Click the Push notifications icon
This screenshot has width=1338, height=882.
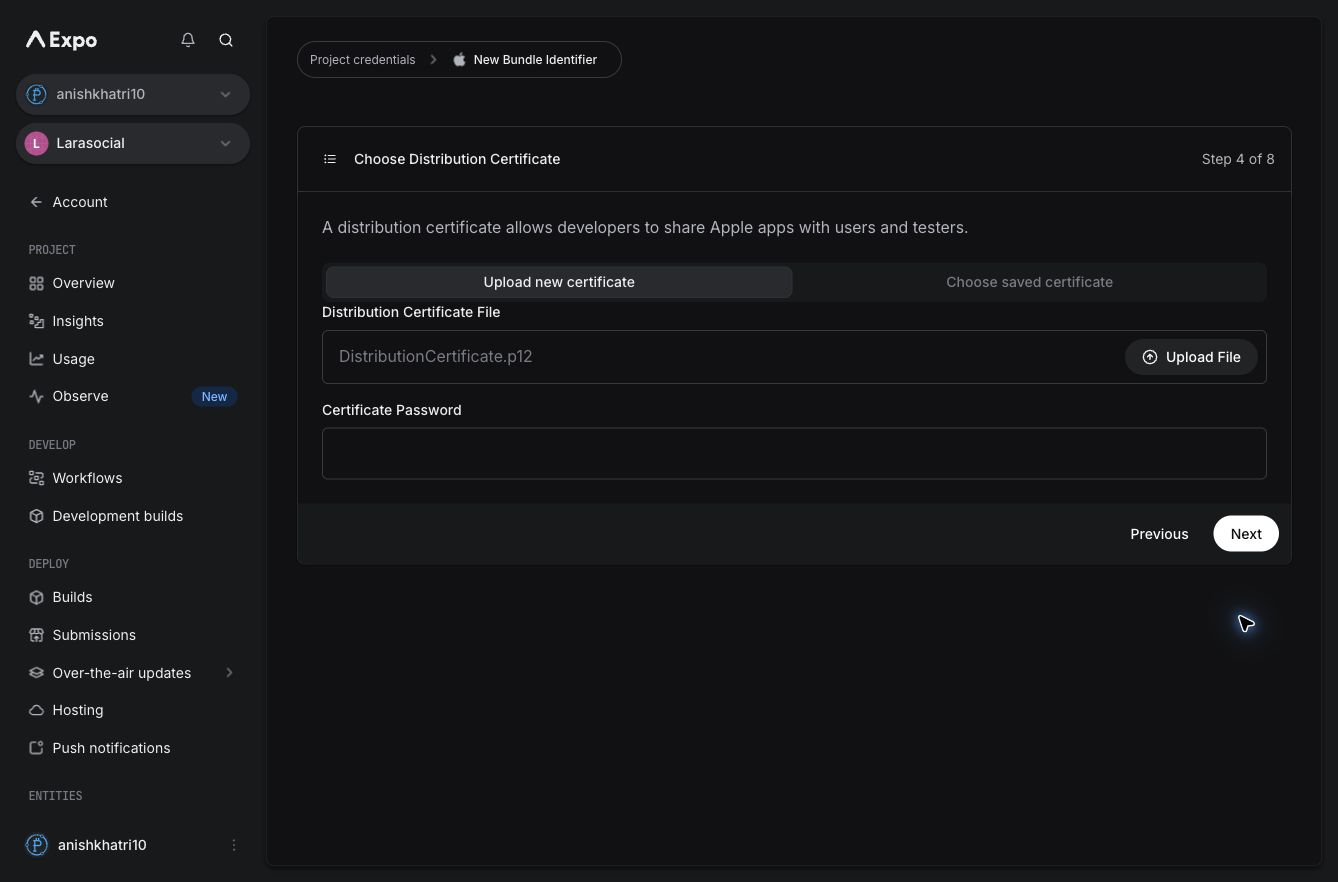(x=36, y=748)
